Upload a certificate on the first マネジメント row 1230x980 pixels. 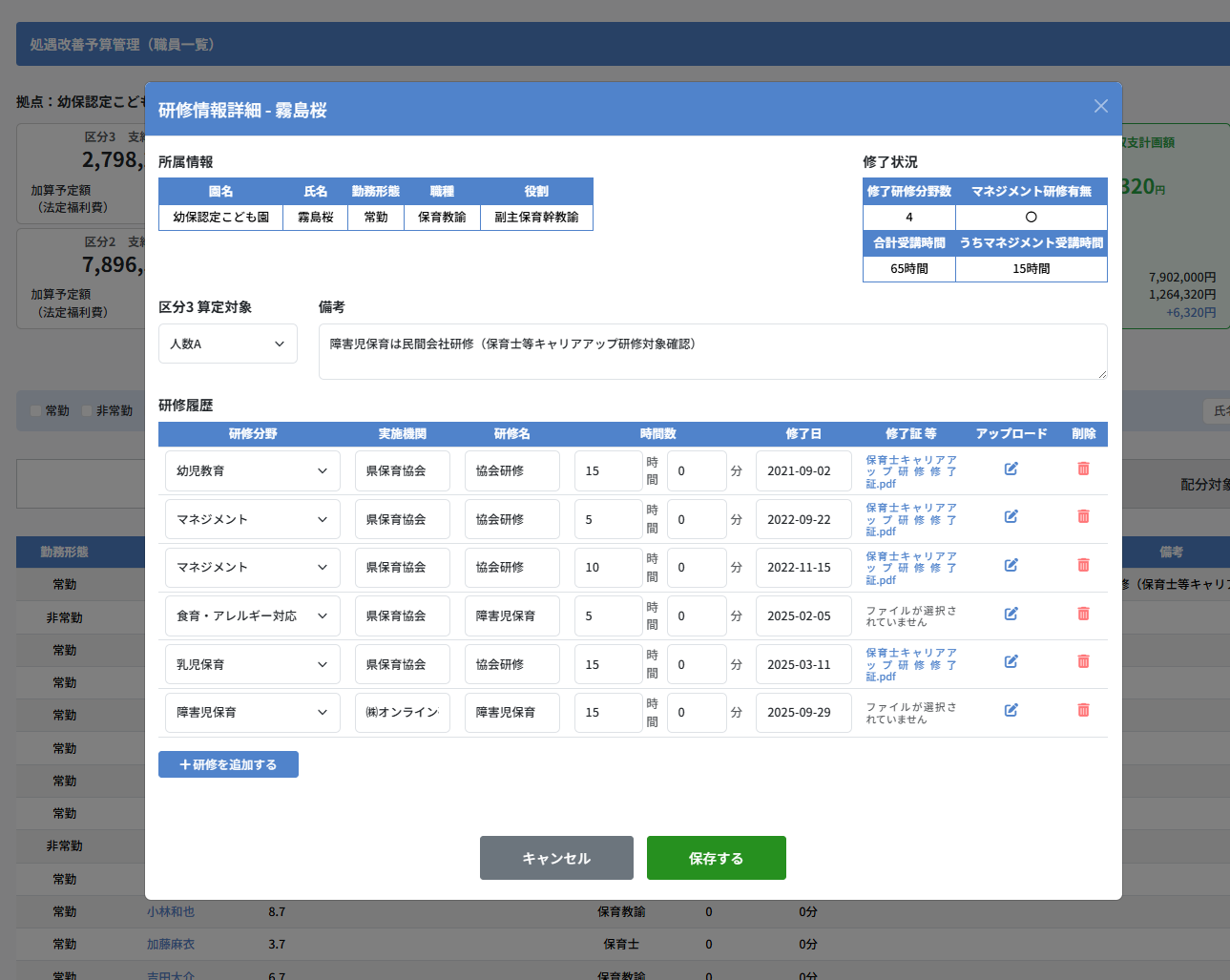[1011, 516]
